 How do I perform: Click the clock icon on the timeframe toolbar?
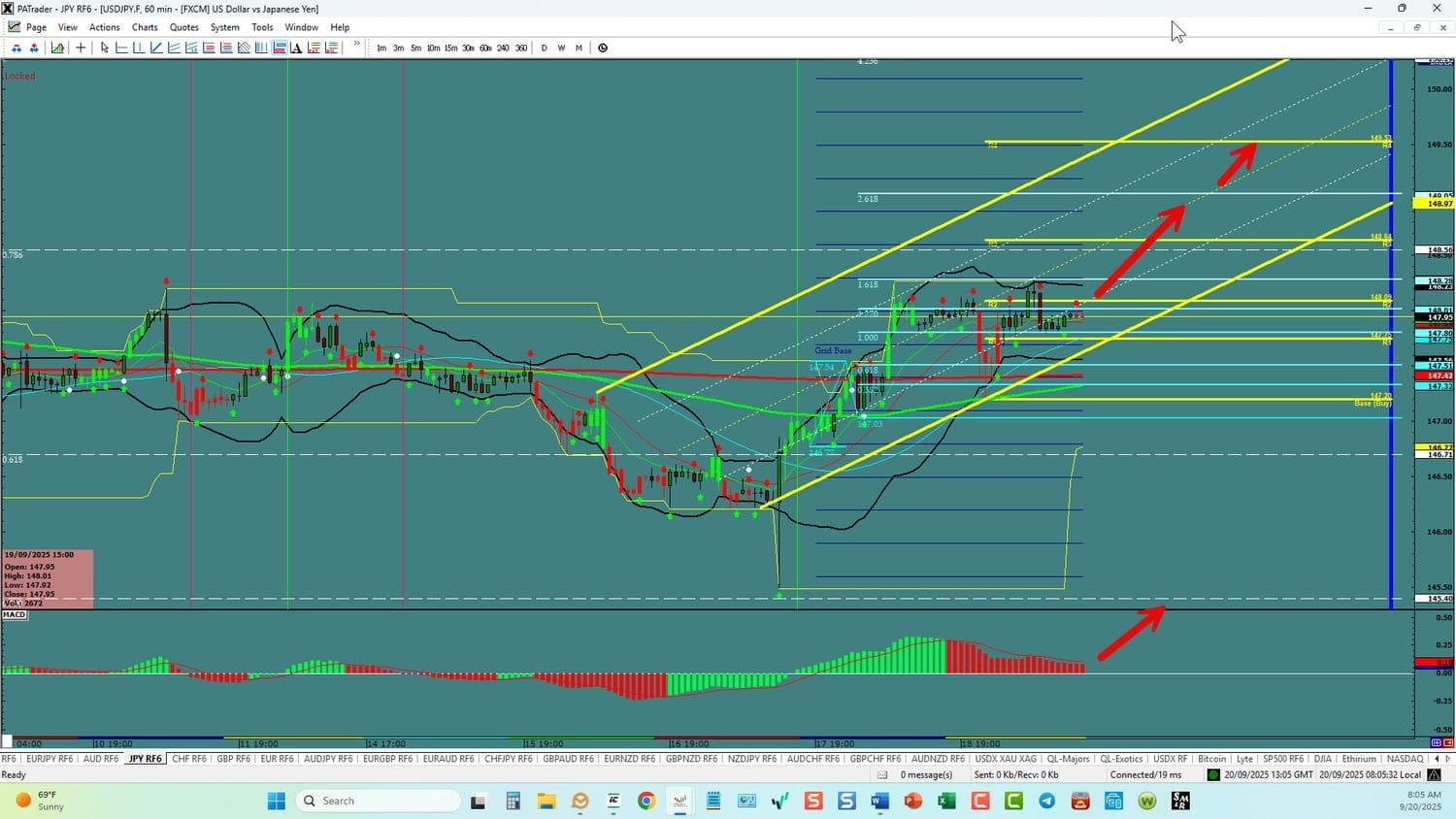603,48
